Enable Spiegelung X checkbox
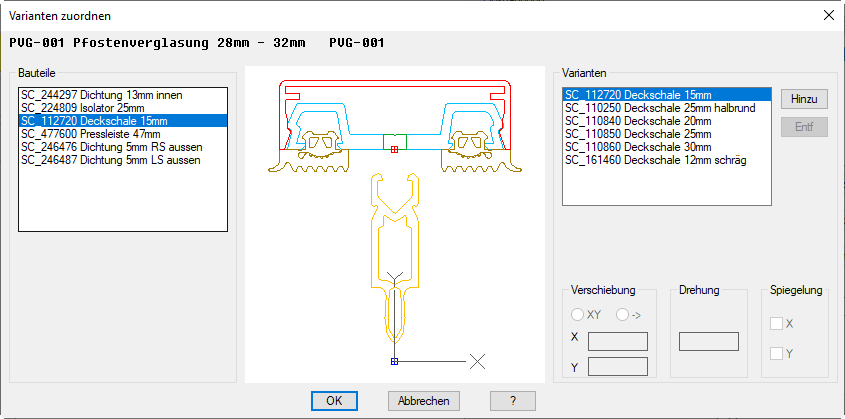 click(776, 324)
